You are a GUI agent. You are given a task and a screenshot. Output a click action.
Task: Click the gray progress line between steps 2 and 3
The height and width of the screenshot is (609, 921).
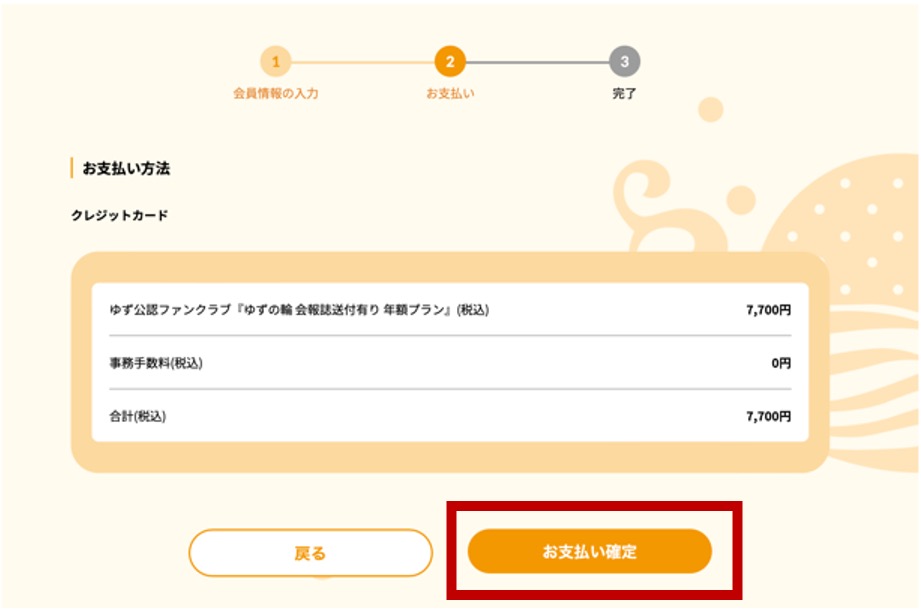(537, 62)
